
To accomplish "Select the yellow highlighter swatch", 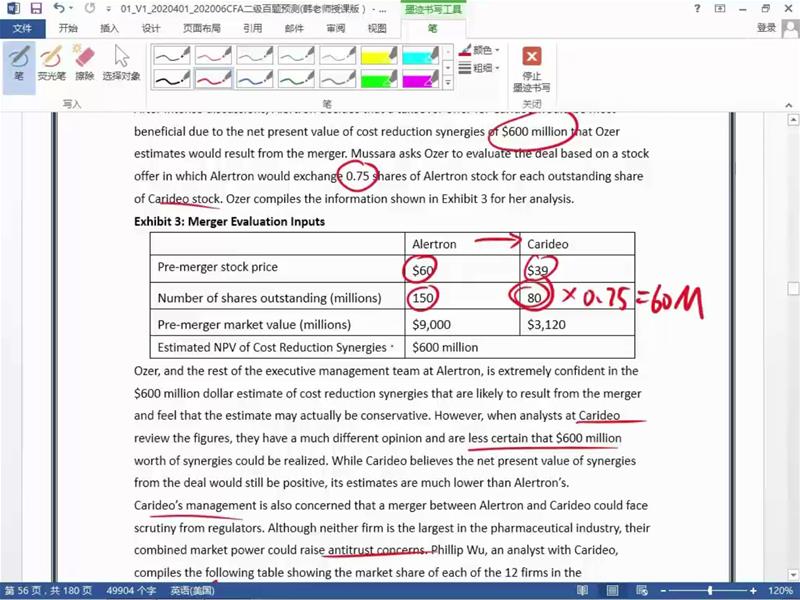I will pos(379,55).
